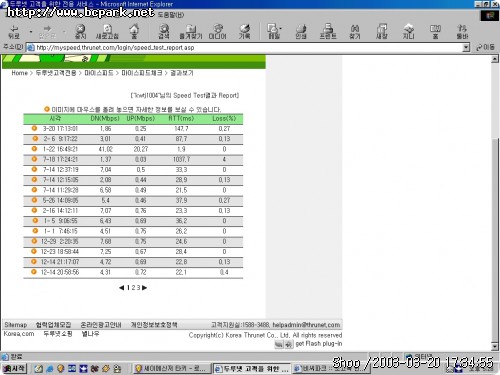Viewport: 500px width, 375px height.
Task: Click the 2-16 14:12:11 time cell
Action: [x=60, y=211]
